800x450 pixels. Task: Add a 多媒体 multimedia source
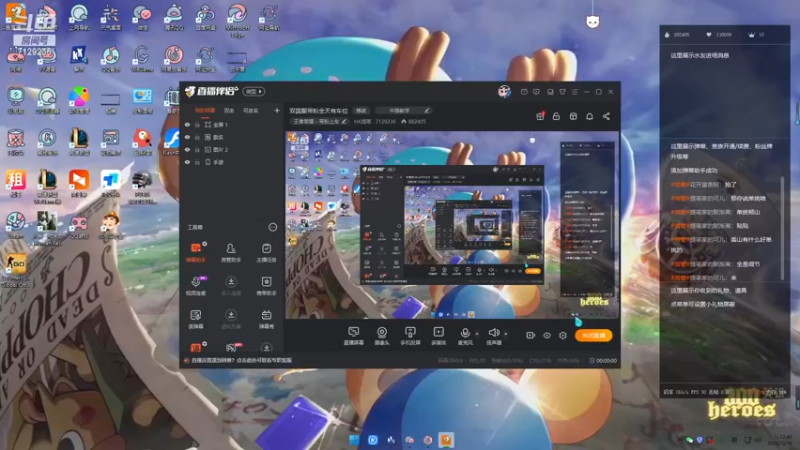(x=439, y=336)
